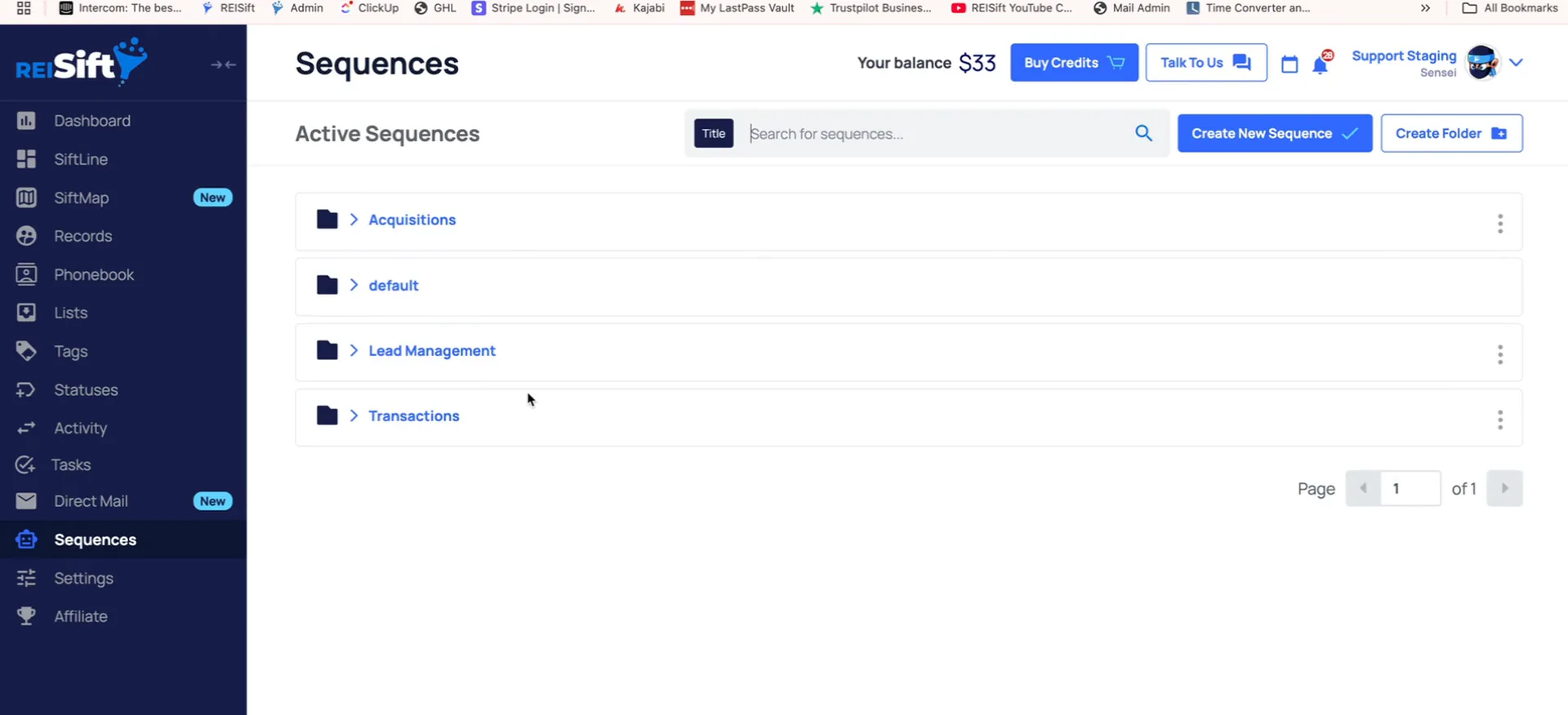
Task: Collapse the sidebar with arrows icon
Action: coord(223,64)
